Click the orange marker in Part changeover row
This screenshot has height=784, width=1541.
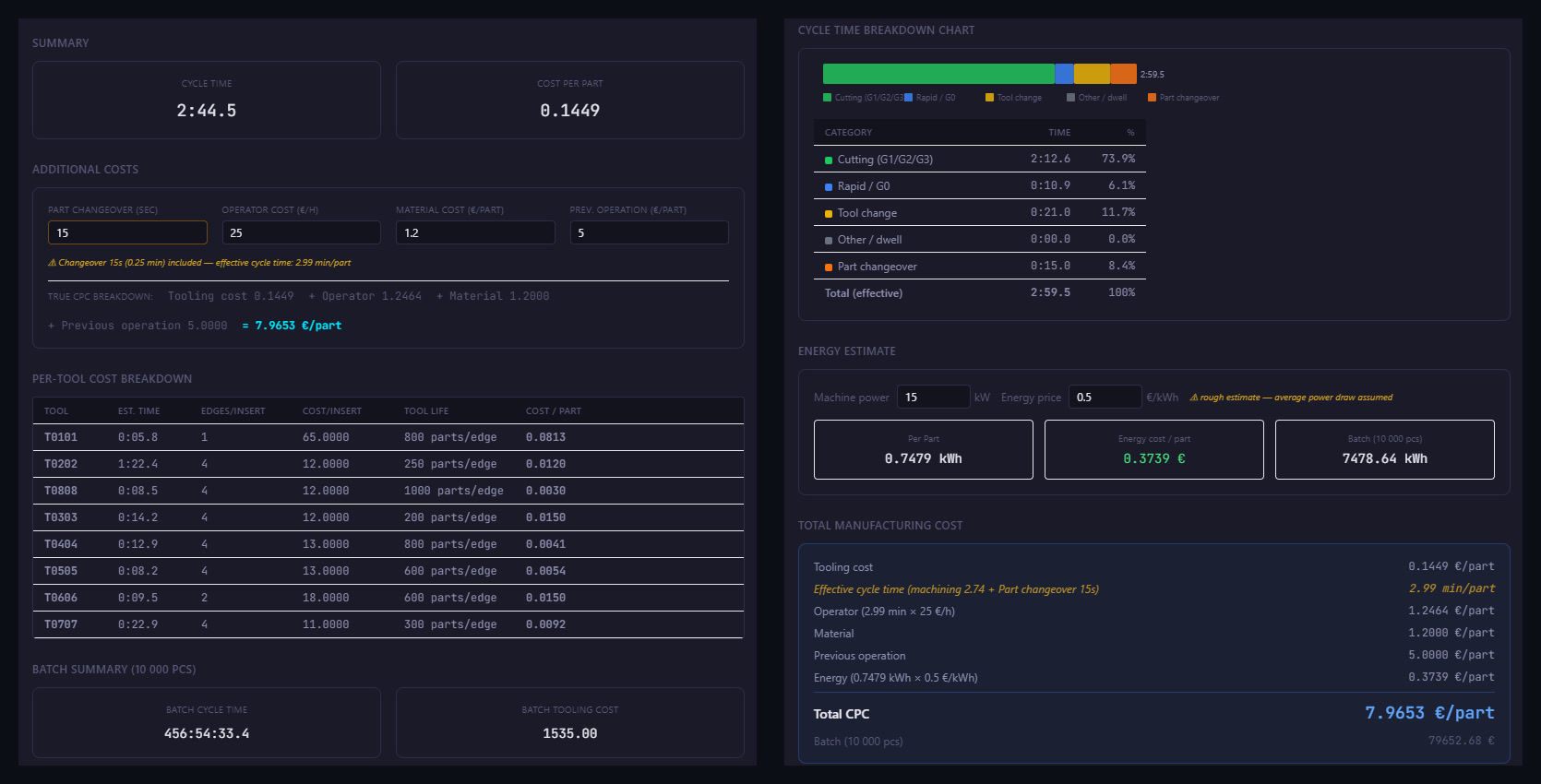coord(829,267)
